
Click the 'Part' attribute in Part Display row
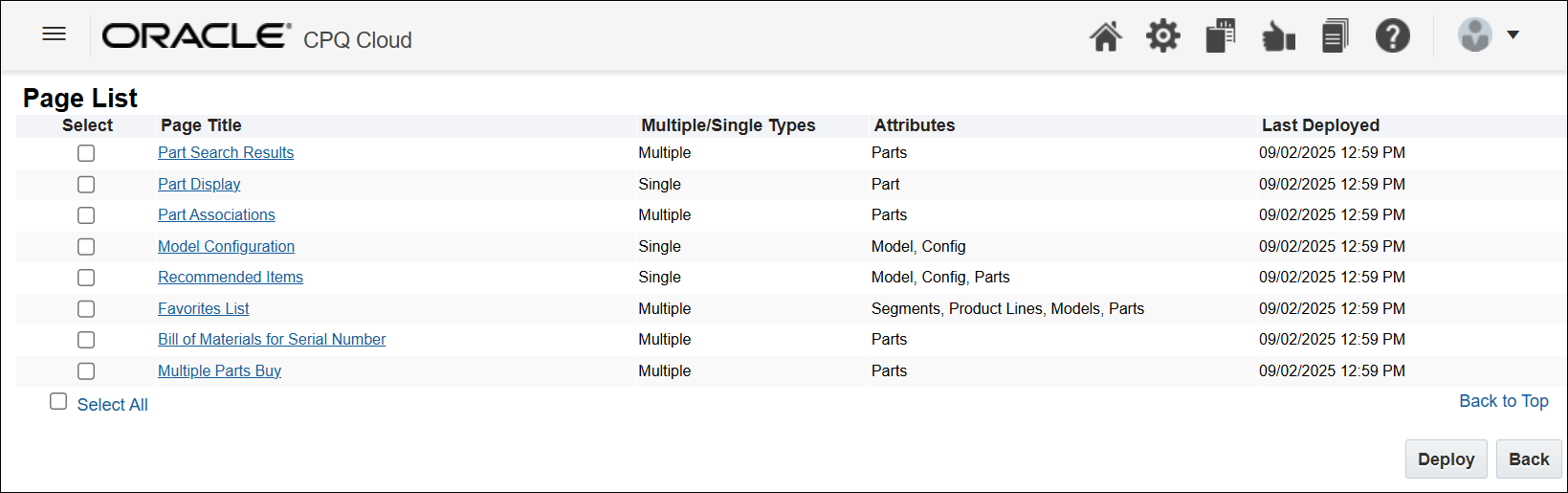(885, 185)
